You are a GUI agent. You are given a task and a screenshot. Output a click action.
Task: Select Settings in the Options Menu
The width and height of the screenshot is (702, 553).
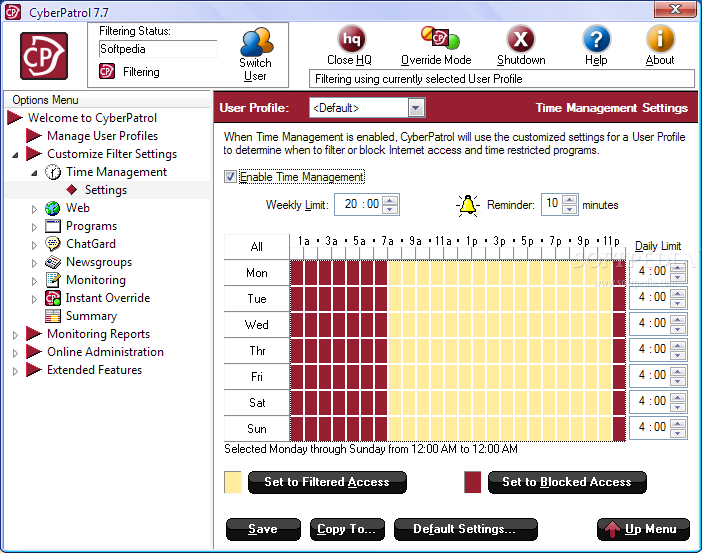(x=106, y=190)
